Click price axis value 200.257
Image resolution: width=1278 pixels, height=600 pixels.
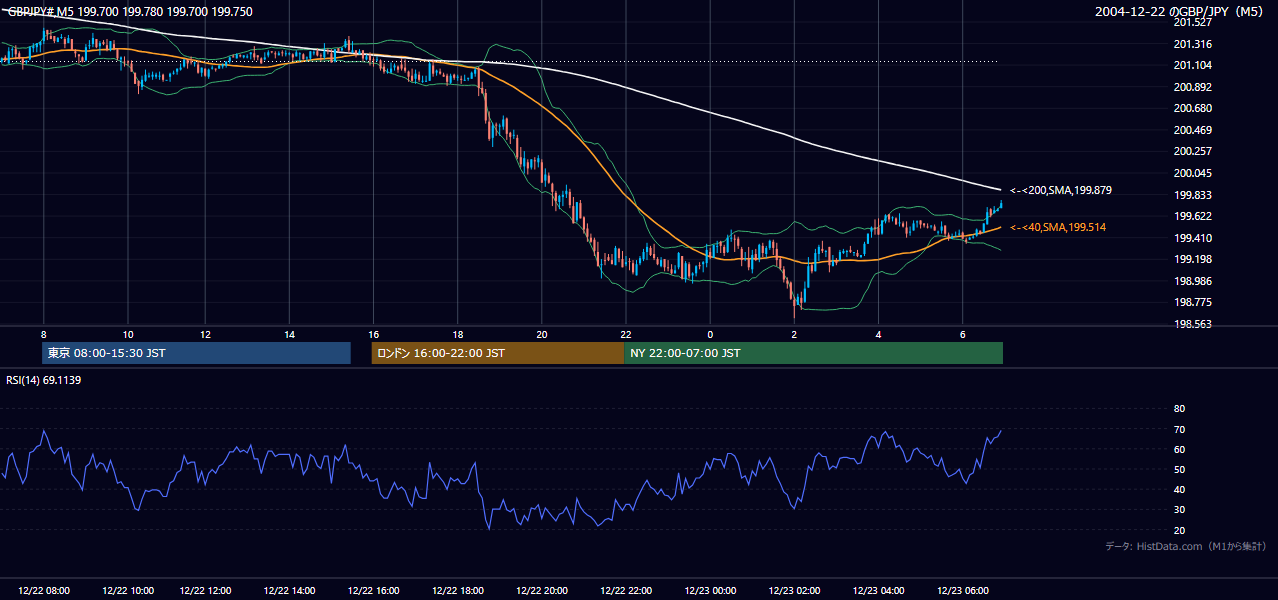pyautogui.click(x=1192, y=151)
